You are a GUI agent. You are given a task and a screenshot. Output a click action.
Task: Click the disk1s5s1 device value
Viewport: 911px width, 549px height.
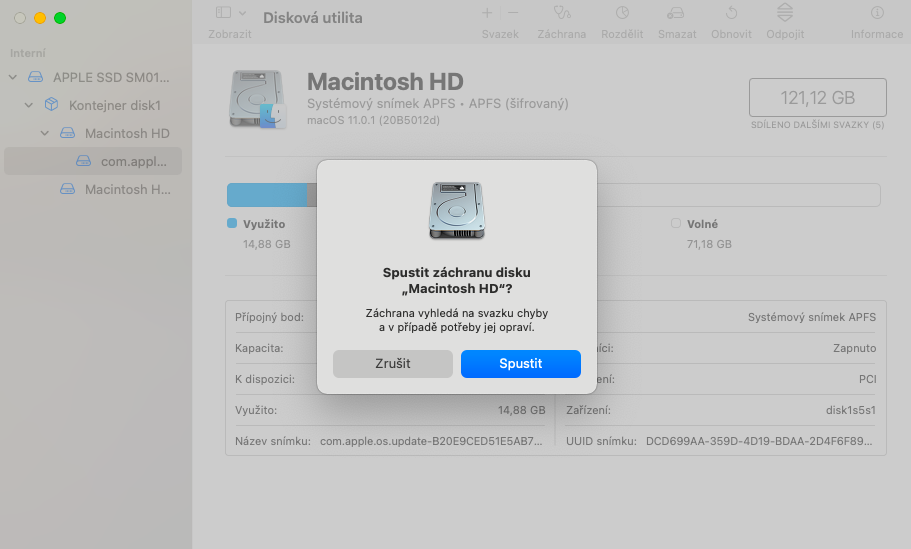[x=851, y=410]
